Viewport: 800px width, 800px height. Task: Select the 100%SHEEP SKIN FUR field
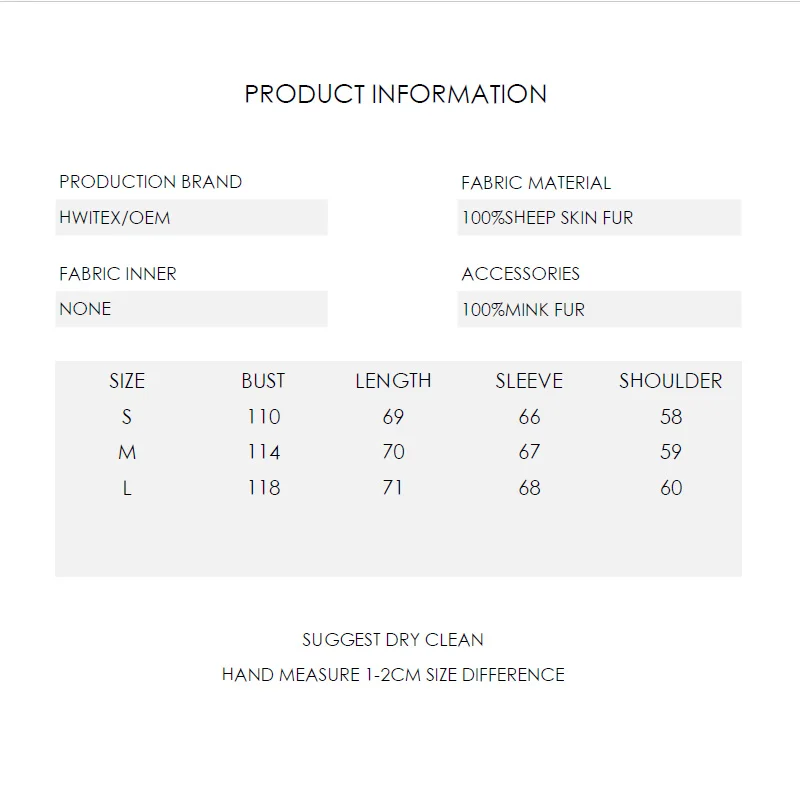[x=598, y=218]
